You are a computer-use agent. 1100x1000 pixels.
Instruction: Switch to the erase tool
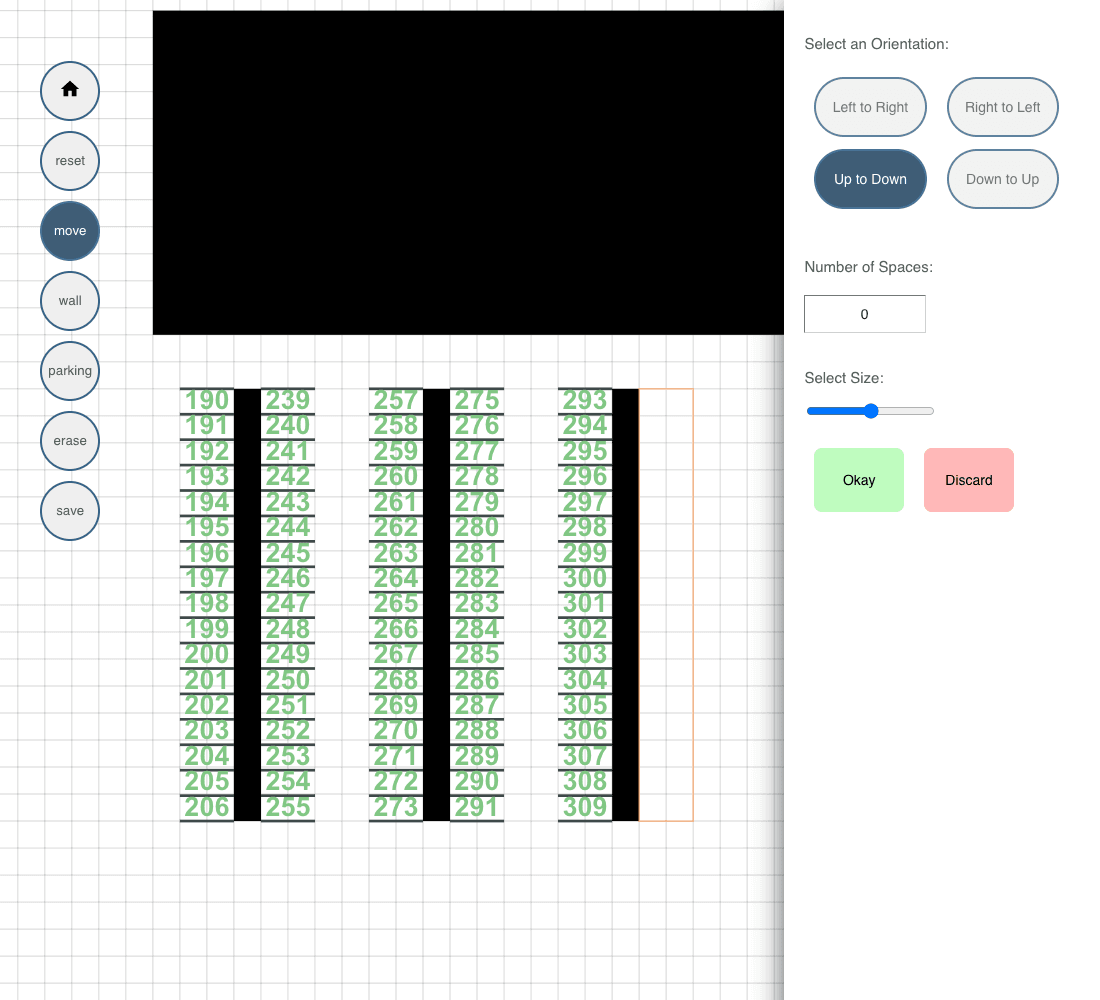click(70, 441)
